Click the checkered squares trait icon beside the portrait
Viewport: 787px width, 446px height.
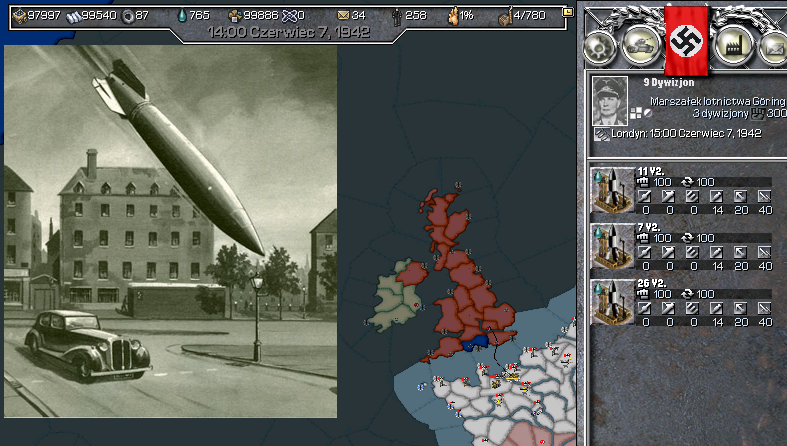[636, 114]
